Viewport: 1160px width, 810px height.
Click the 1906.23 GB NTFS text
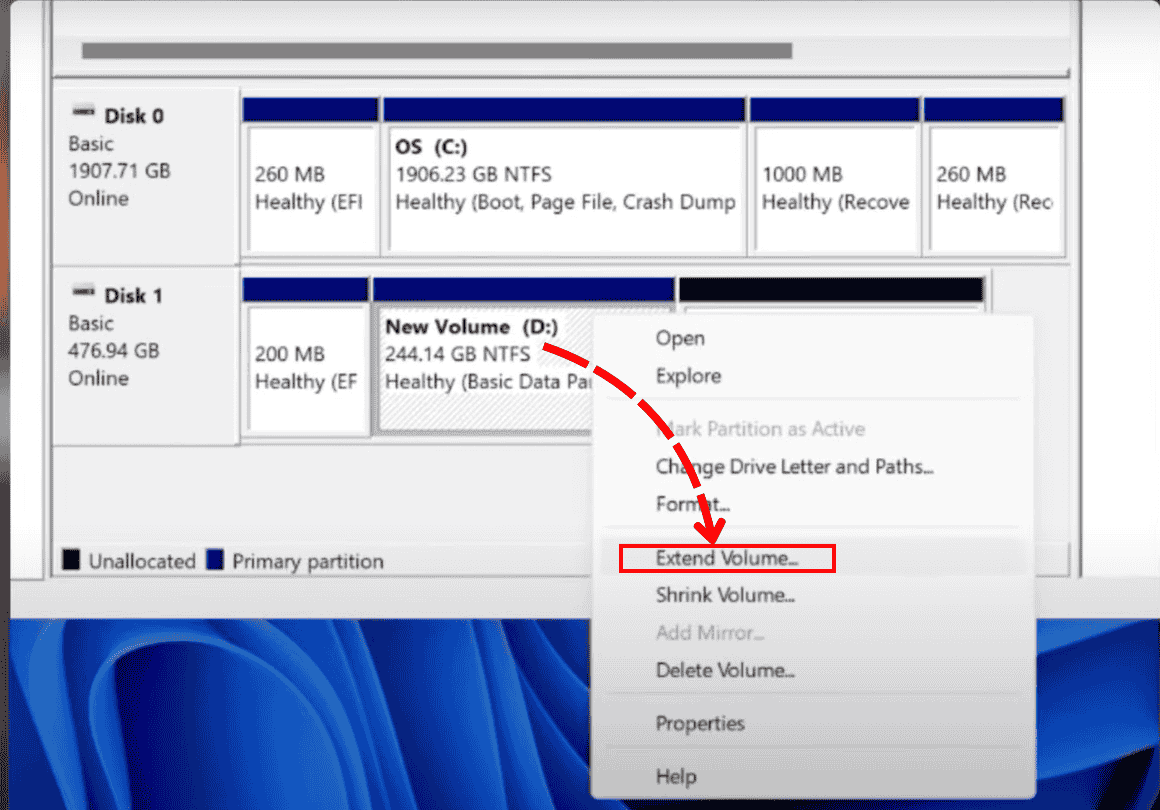[x=473, y=175]
